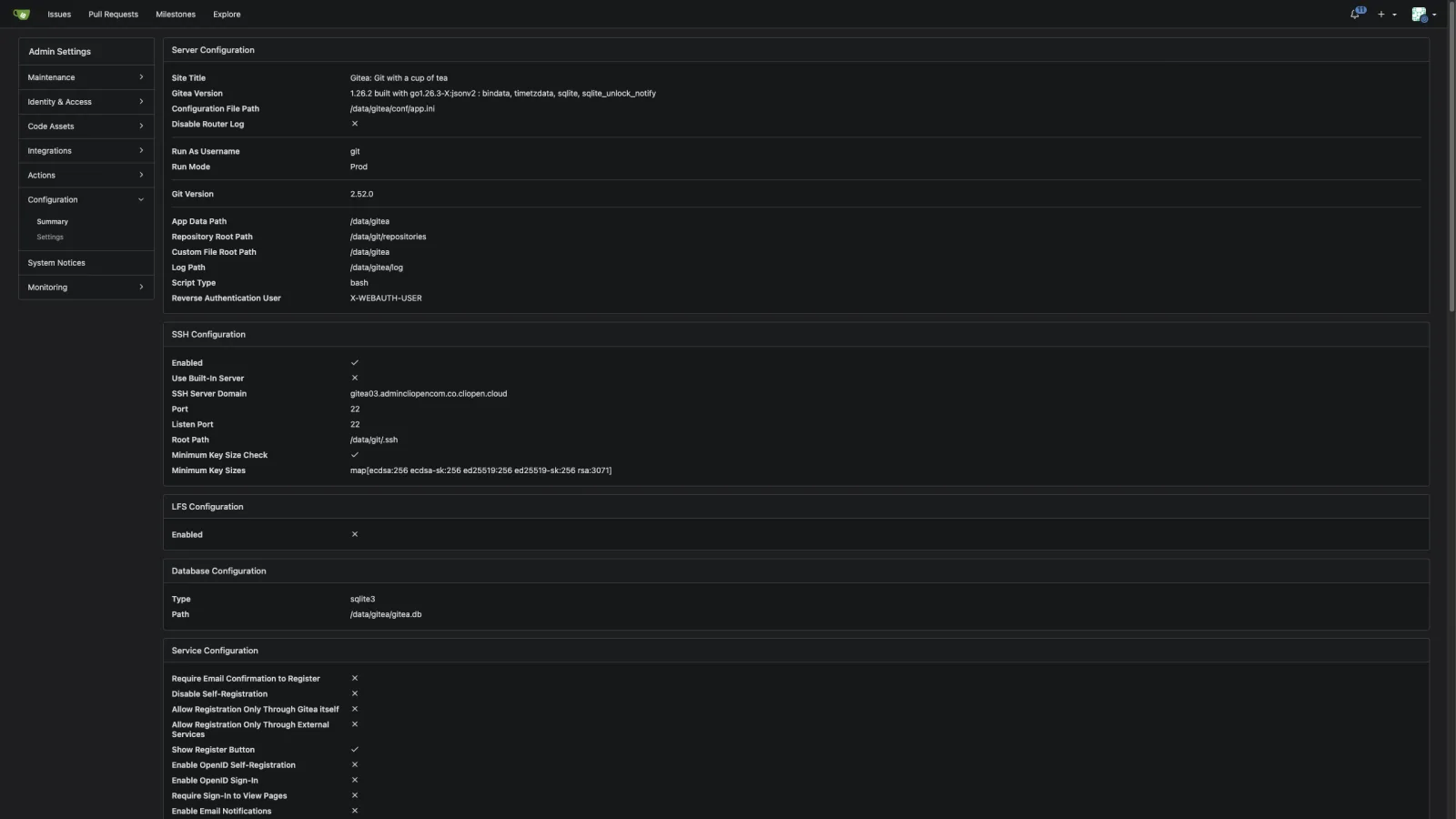Select Summary under Configuration
The image size is (1456, 819).
tap(53, 222)
